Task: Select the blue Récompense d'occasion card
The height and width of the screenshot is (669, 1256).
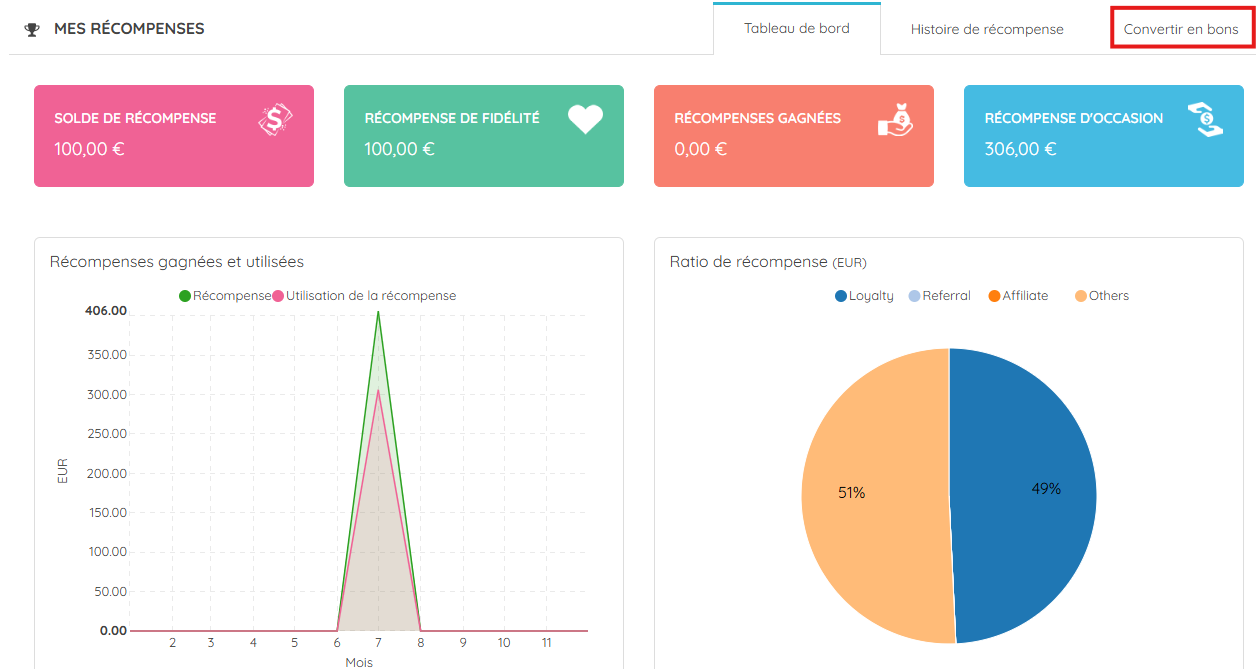Action: 1104,136
